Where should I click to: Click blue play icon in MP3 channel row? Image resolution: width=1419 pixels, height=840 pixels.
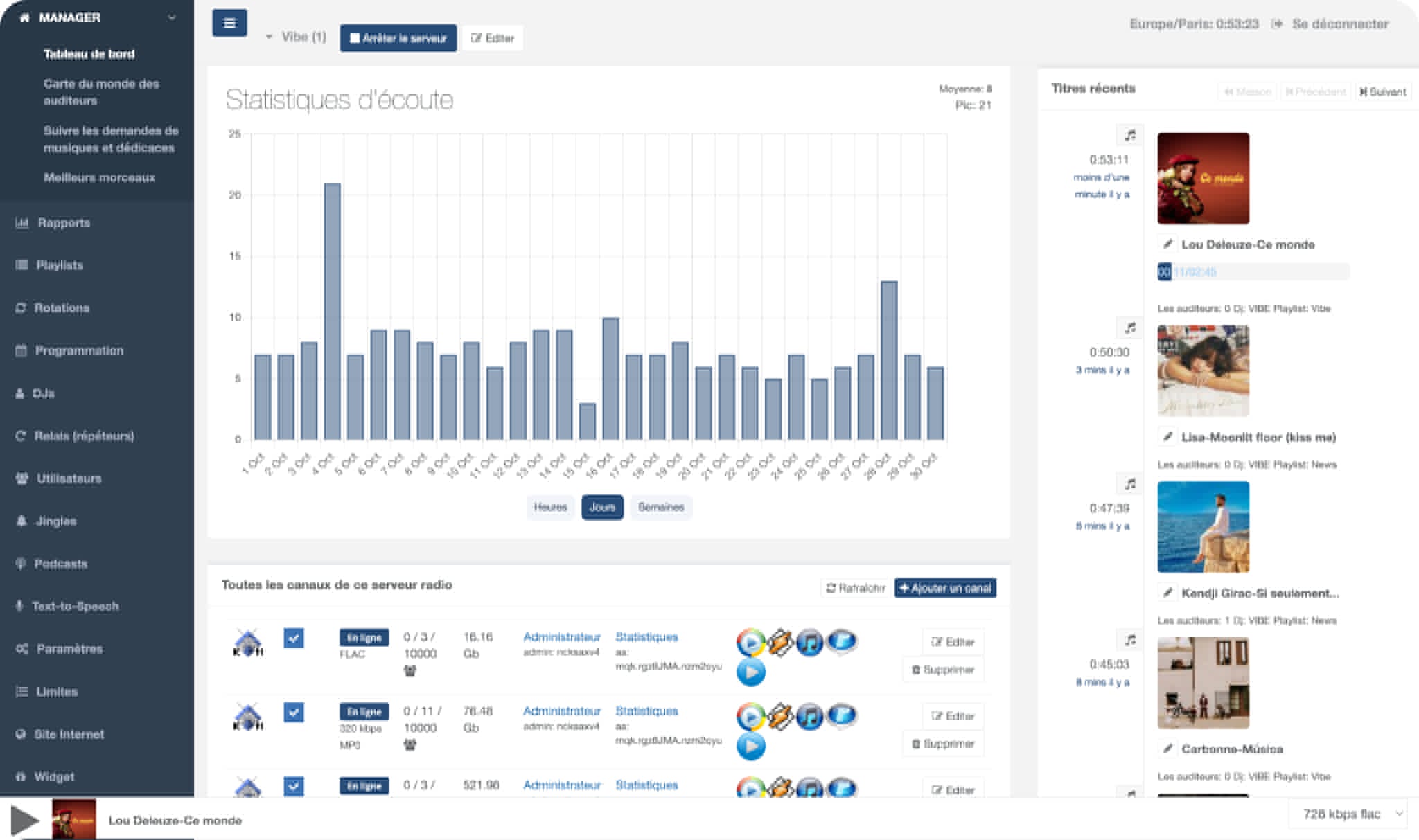pos(750,747)
